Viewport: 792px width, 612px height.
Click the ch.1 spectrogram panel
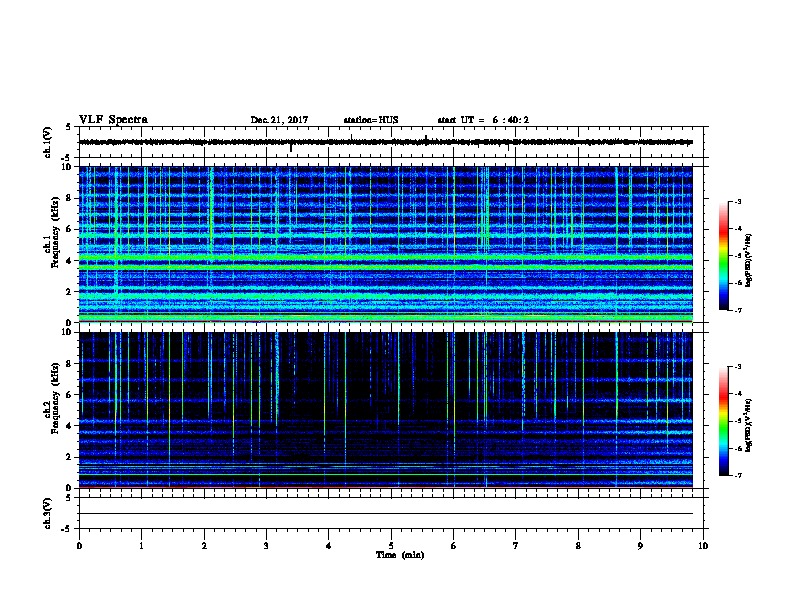(385, 244)
